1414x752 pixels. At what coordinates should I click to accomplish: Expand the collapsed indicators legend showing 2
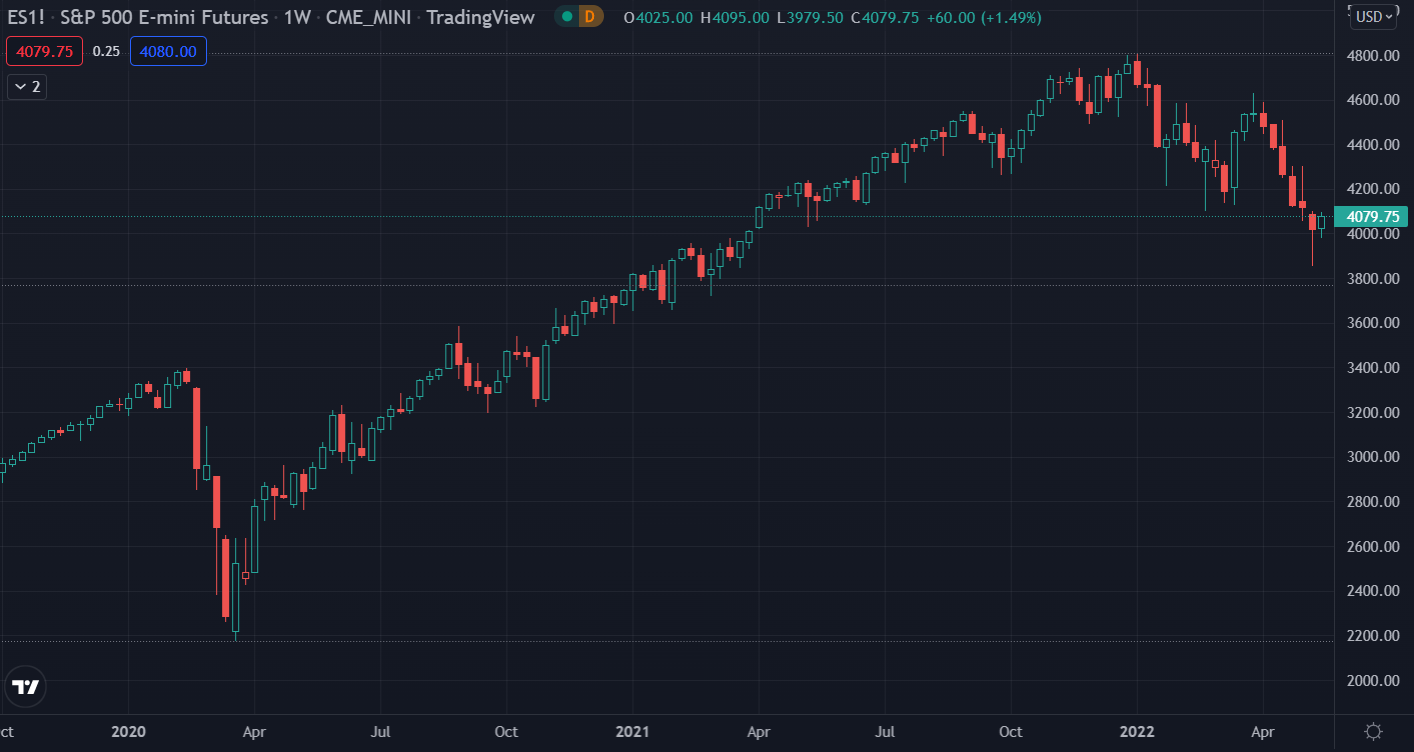point(27,87)
